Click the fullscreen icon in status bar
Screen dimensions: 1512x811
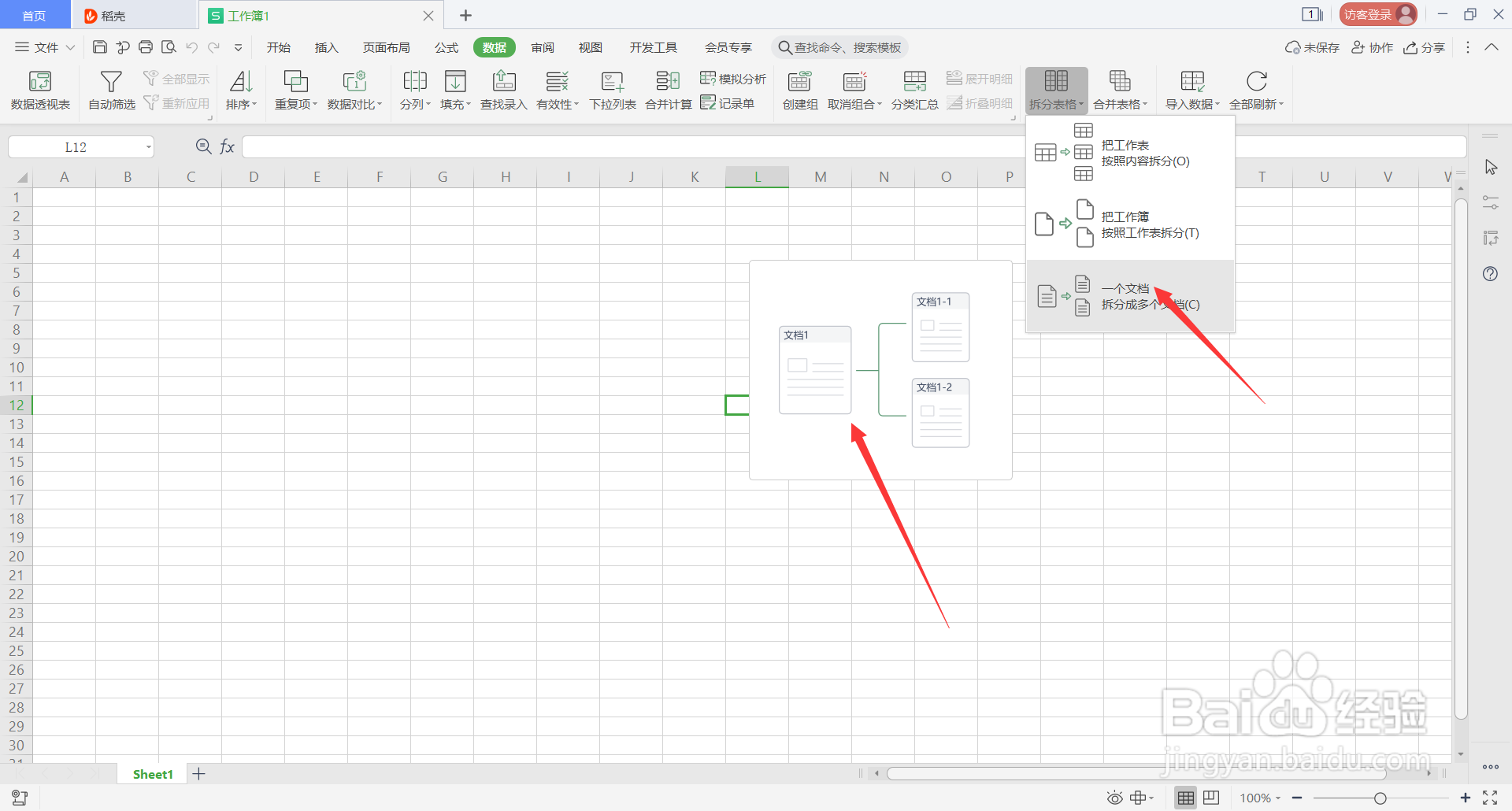point(1490,798)
